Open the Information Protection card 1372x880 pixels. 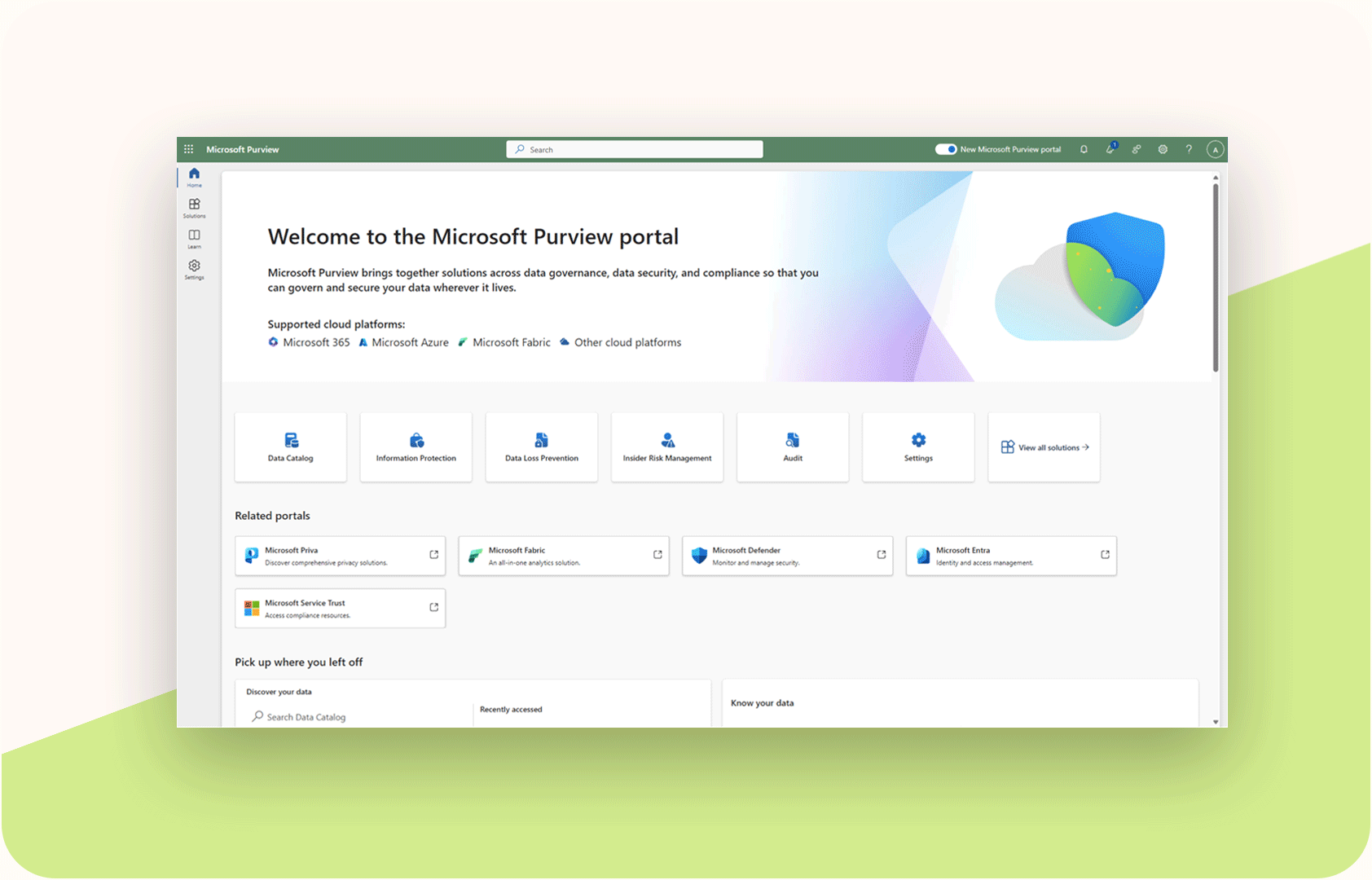[x=416, y=447]
